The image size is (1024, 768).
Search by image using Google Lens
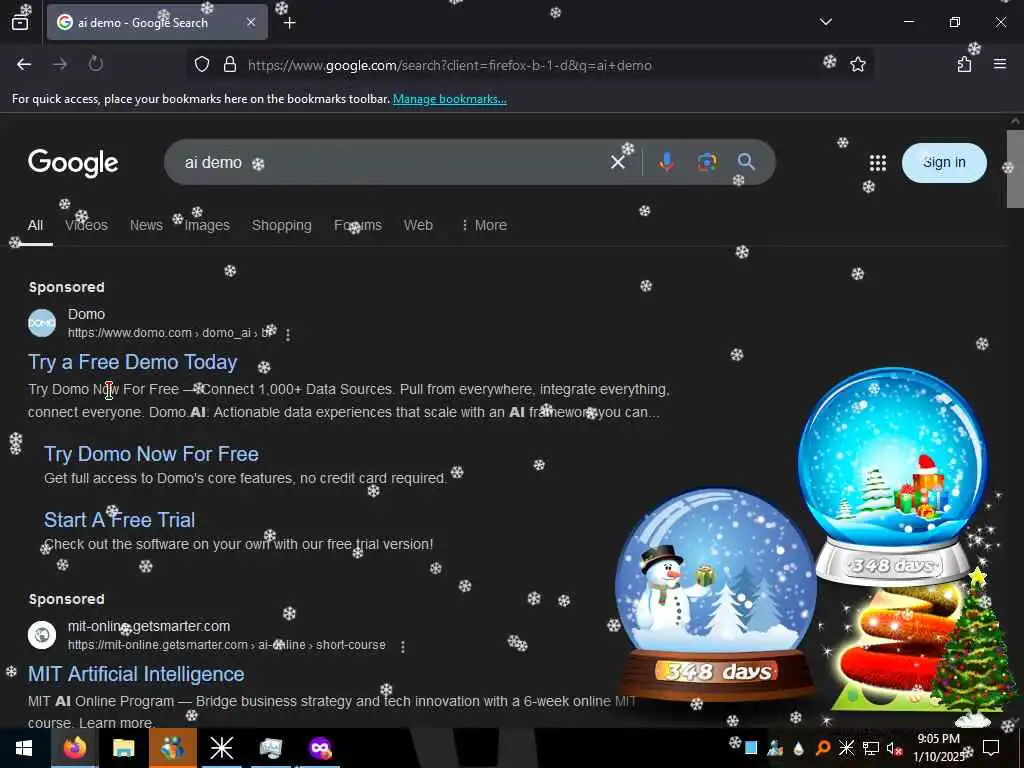click(x=707, y=162)
